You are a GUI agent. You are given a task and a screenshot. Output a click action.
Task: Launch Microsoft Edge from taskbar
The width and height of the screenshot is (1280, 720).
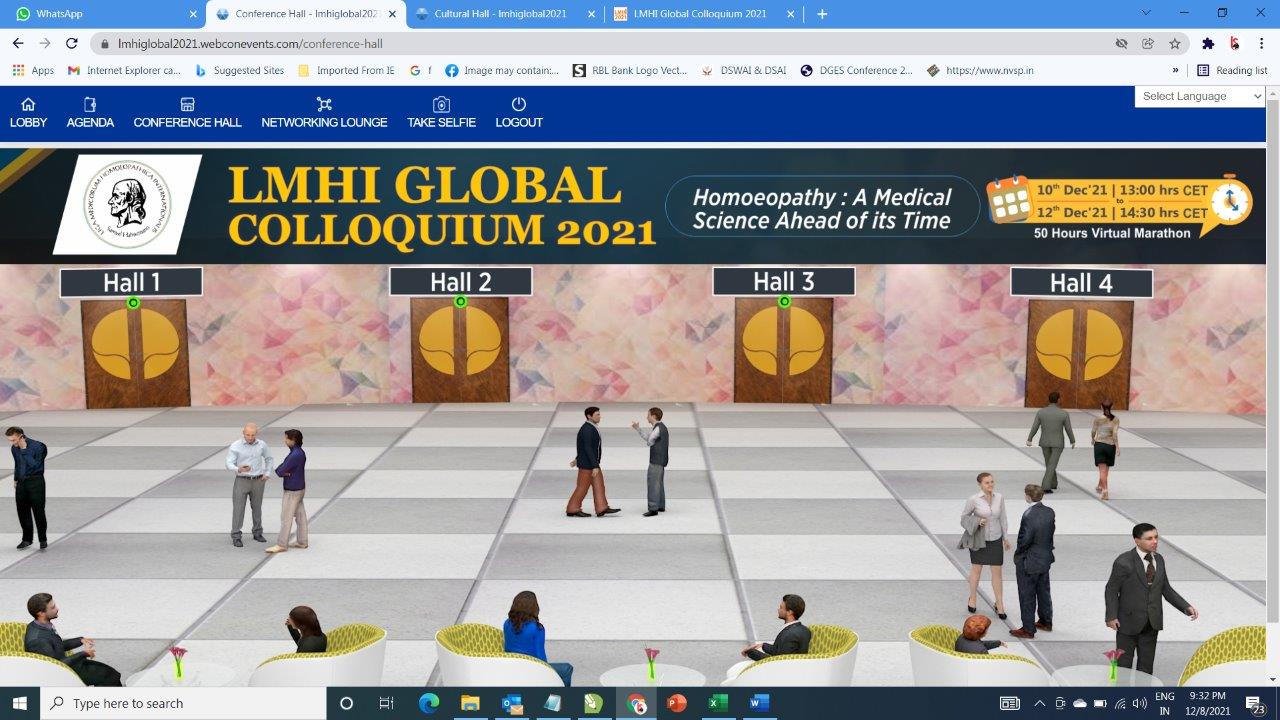(429, 703)
